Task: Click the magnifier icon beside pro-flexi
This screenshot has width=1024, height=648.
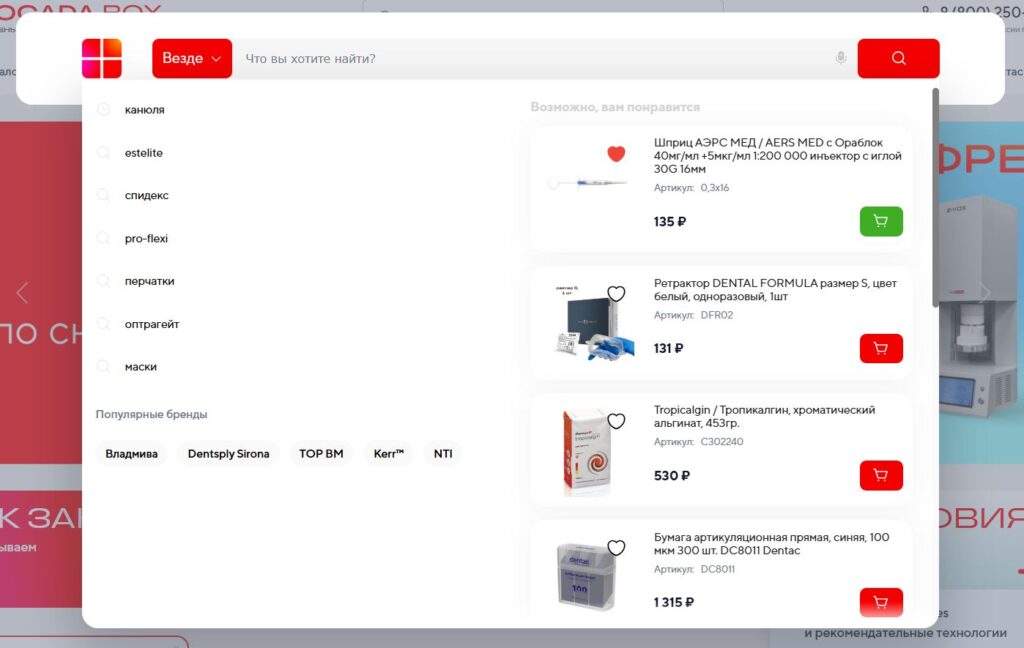Action: point(103,238)
